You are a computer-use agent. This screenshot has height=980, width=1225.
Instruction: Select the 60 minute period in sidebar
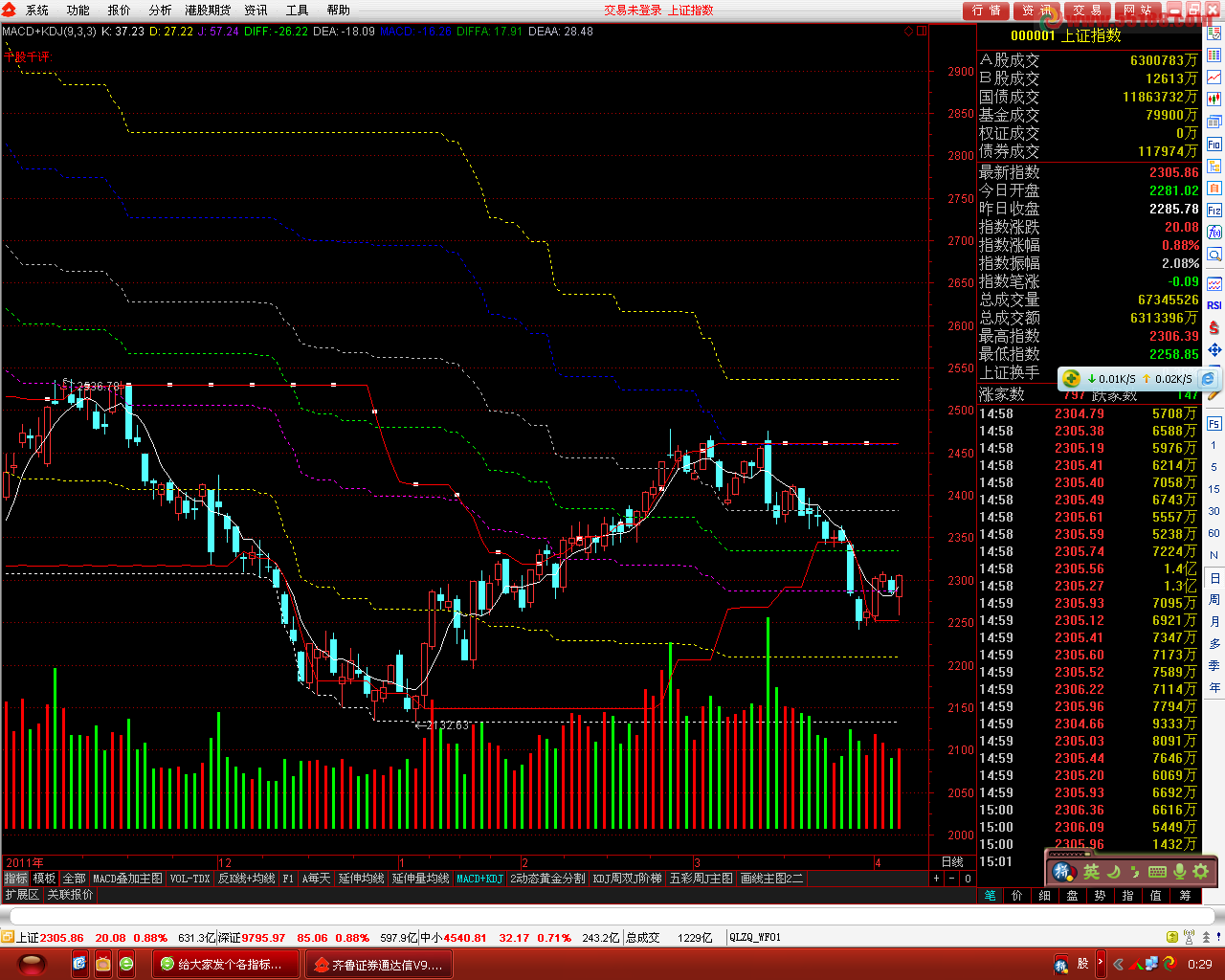[1214, 533]
